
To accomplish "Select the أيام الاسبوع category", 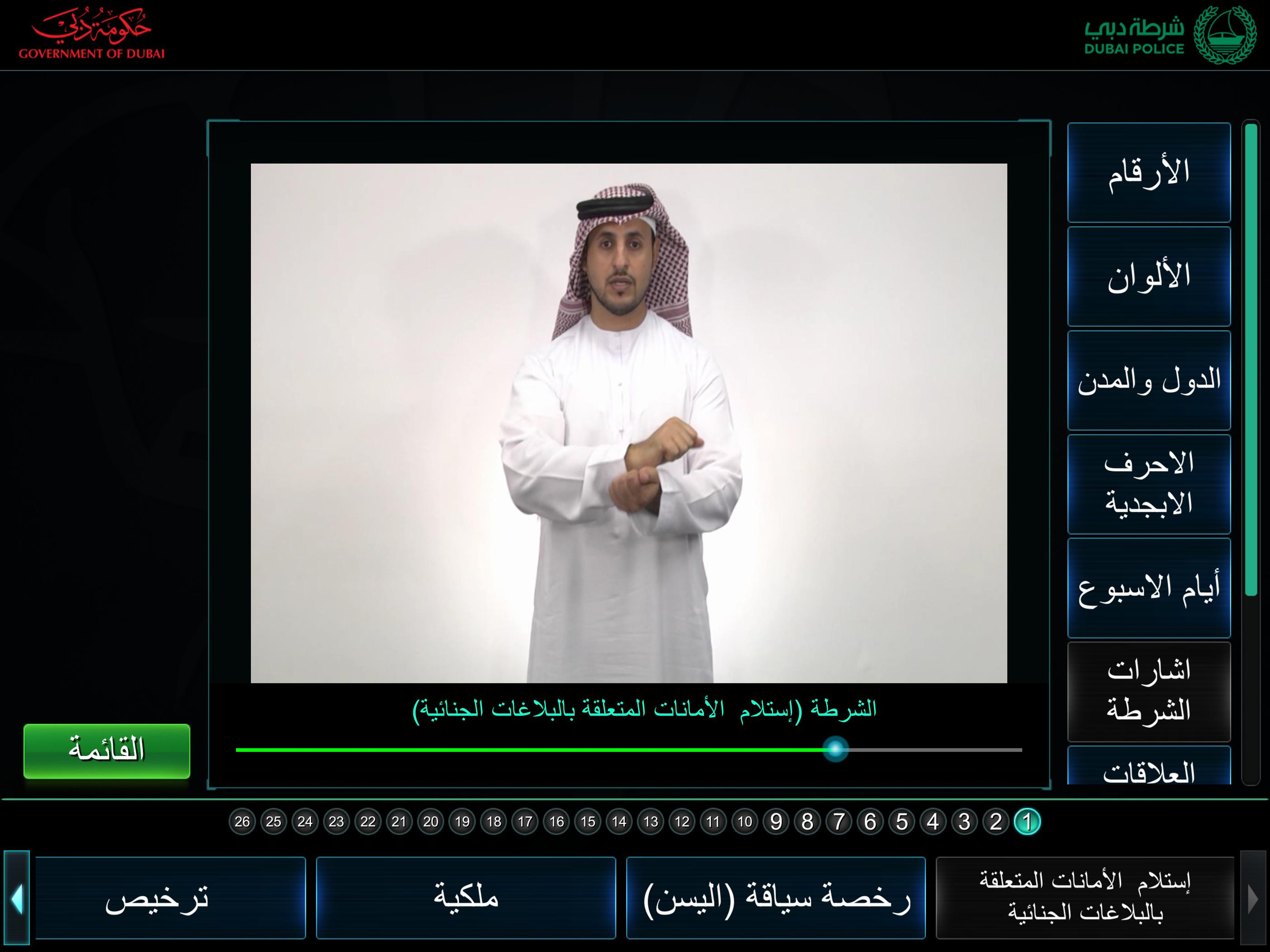I will (x=1149, y=588).
